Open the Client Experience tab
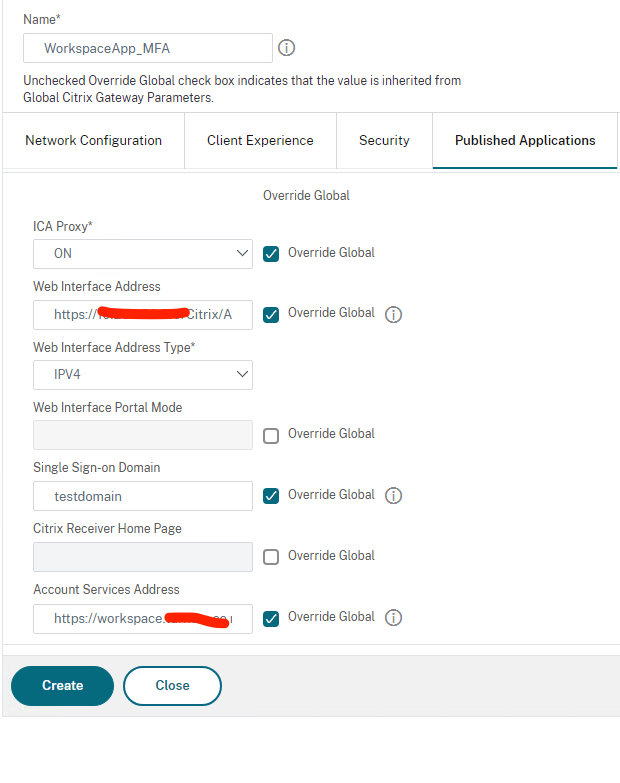Screen dimensions: 620x783 pyautogui.click(x=260, y=141)
